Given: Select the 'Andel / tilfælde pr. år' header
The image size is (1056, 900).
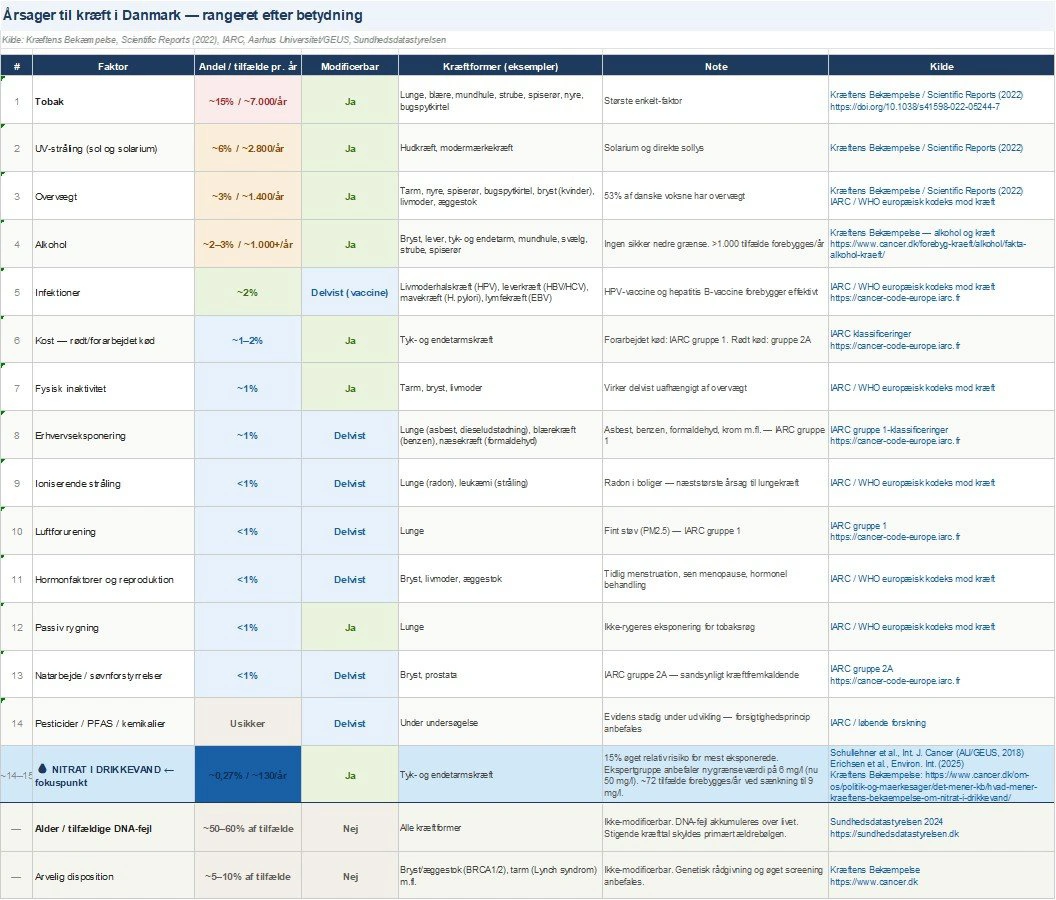Looking at the screenshot, I should (x=248, y=67).
